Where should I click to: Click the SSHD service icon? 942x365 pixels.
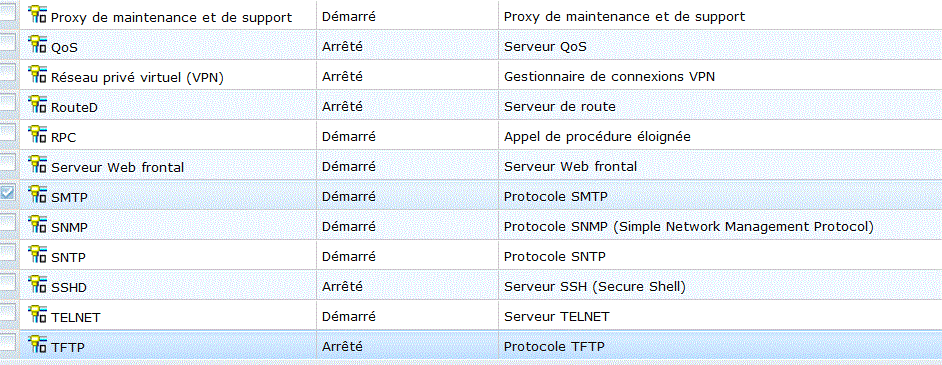[x=38, y=283]
